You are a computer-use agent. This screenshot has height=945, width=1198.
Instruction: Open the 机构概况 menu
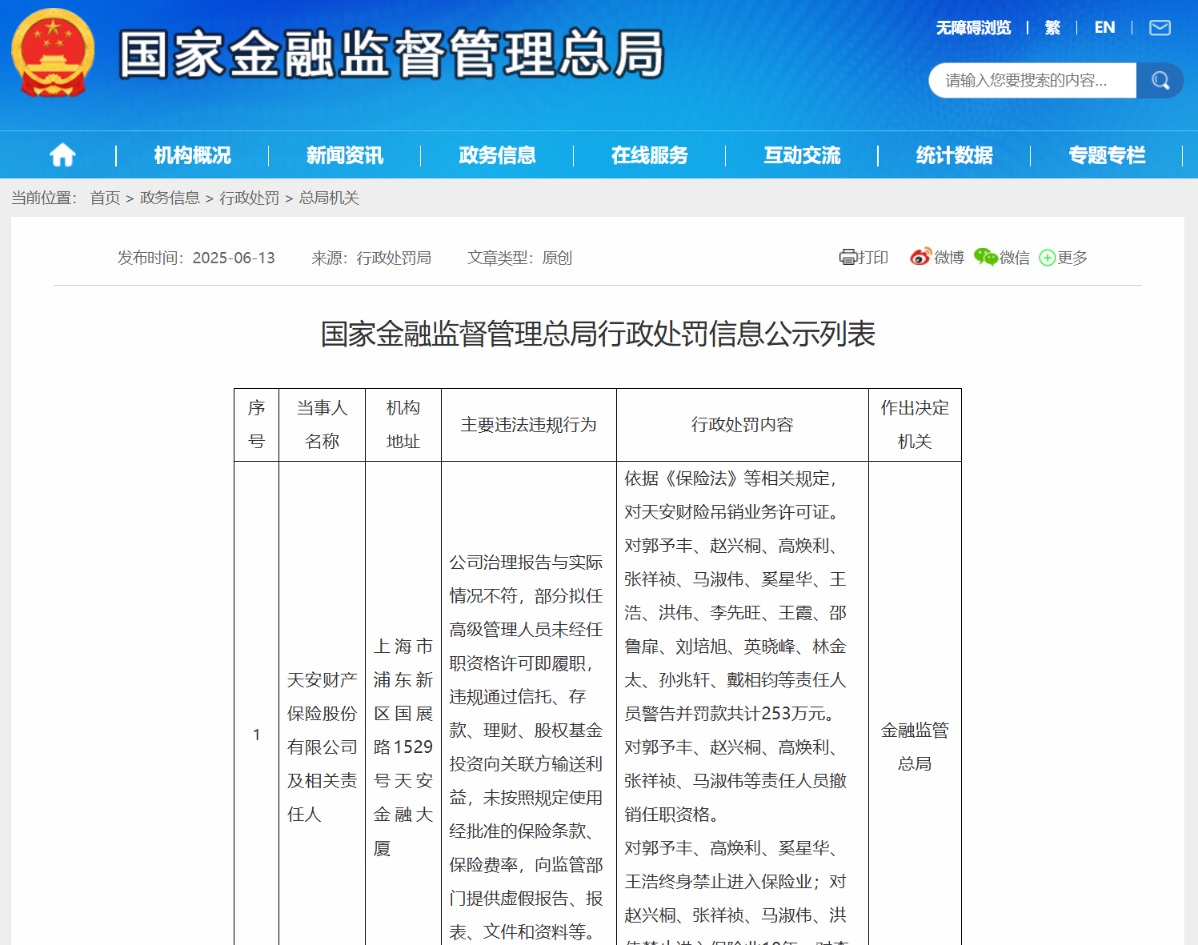pyautogui.click(x=192, y=155)
